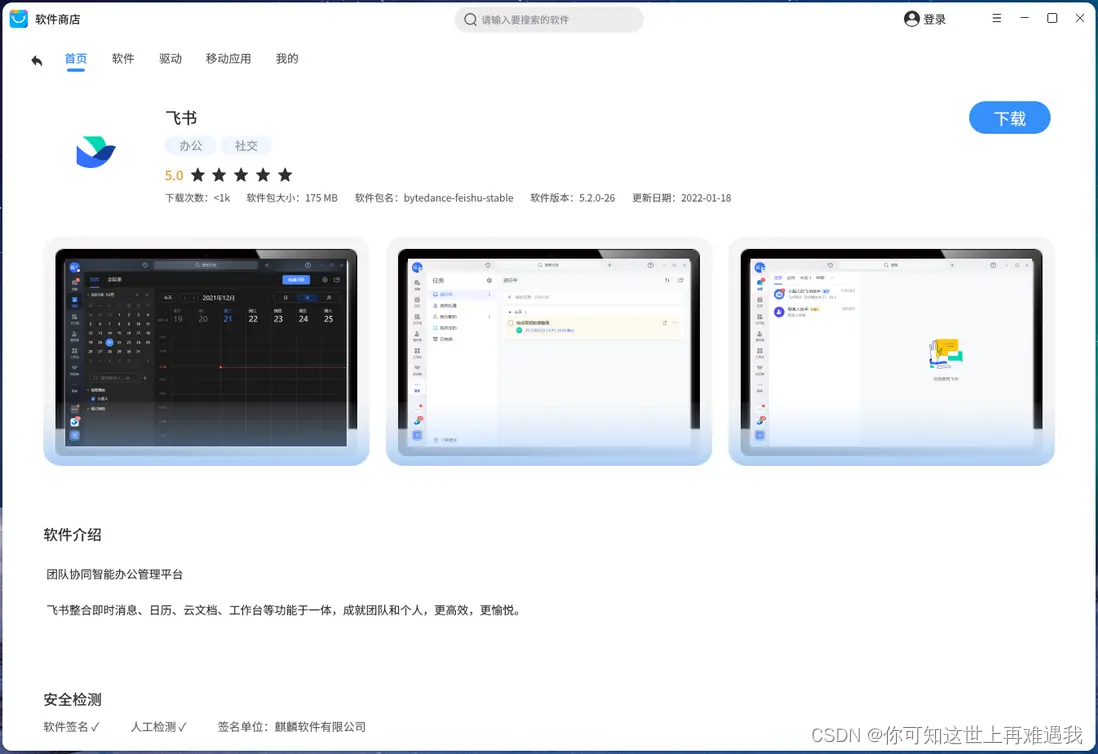Click the 5.0 rating score
The image size is (1098, 754).
[x=174, y=175]
